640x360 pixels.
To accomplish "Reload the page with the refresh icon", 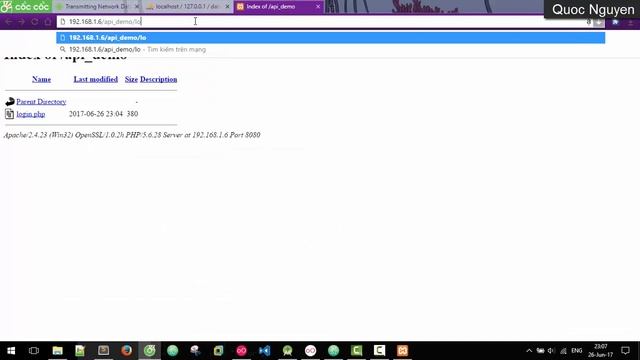I will click(x=35, y=22).
